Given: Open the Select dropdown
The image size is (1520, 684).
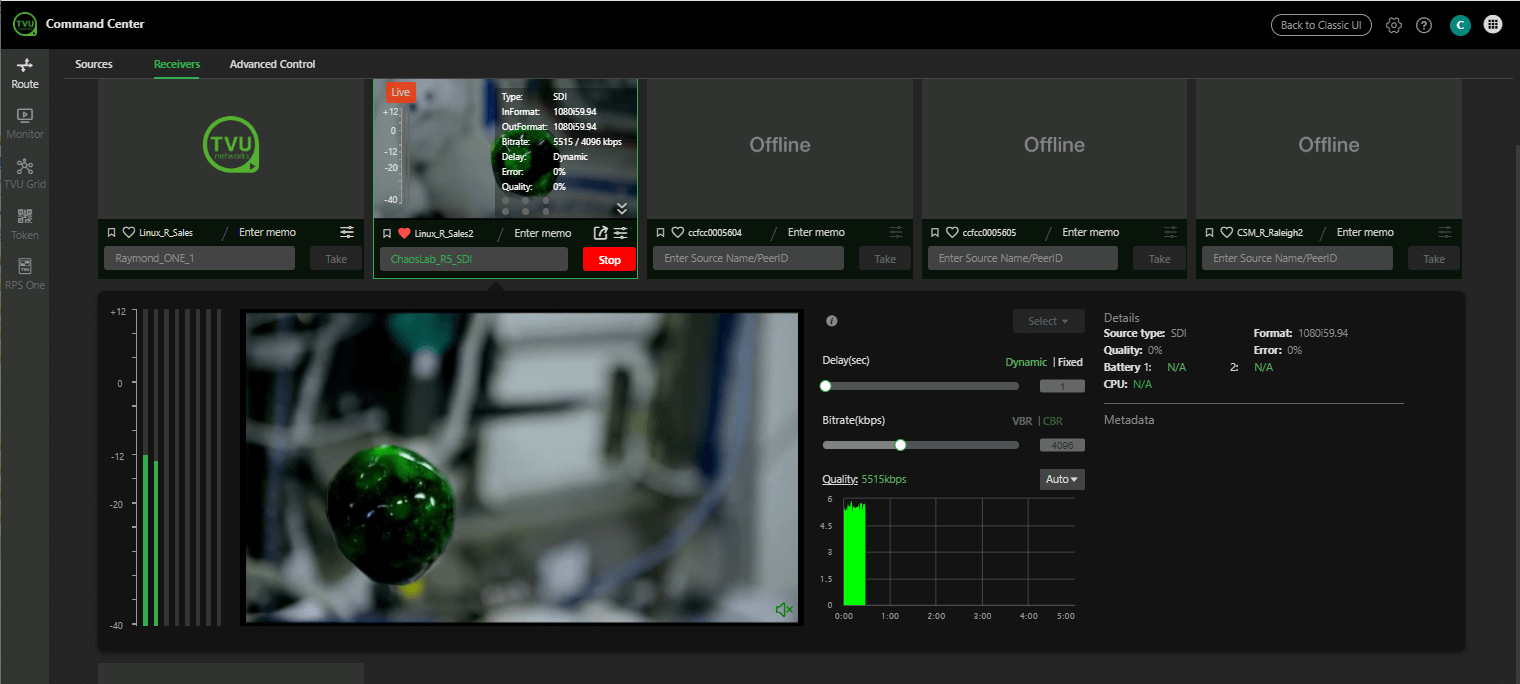Looking at the screenshot, I should 1048,321.
